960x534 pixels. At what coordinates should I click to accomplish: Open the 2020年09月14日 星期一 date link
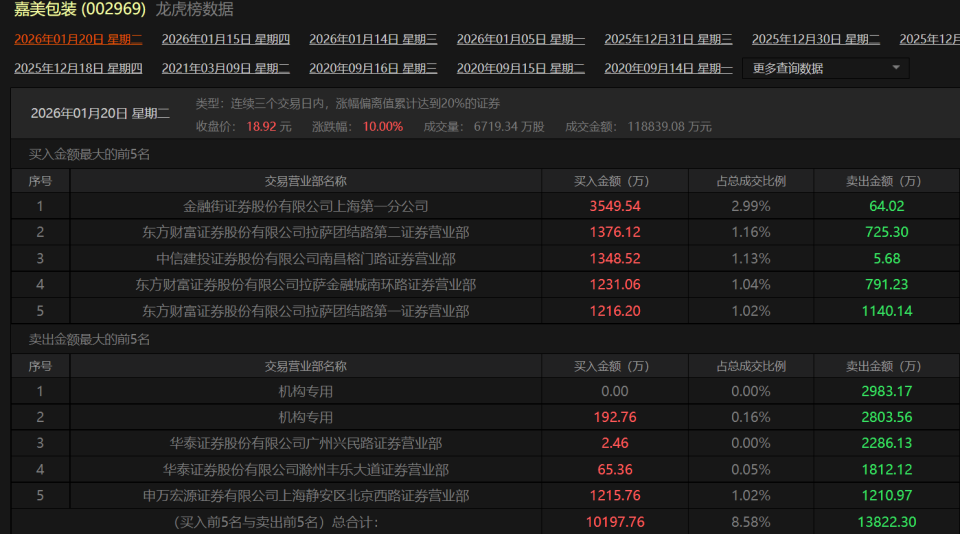(669, 69)
